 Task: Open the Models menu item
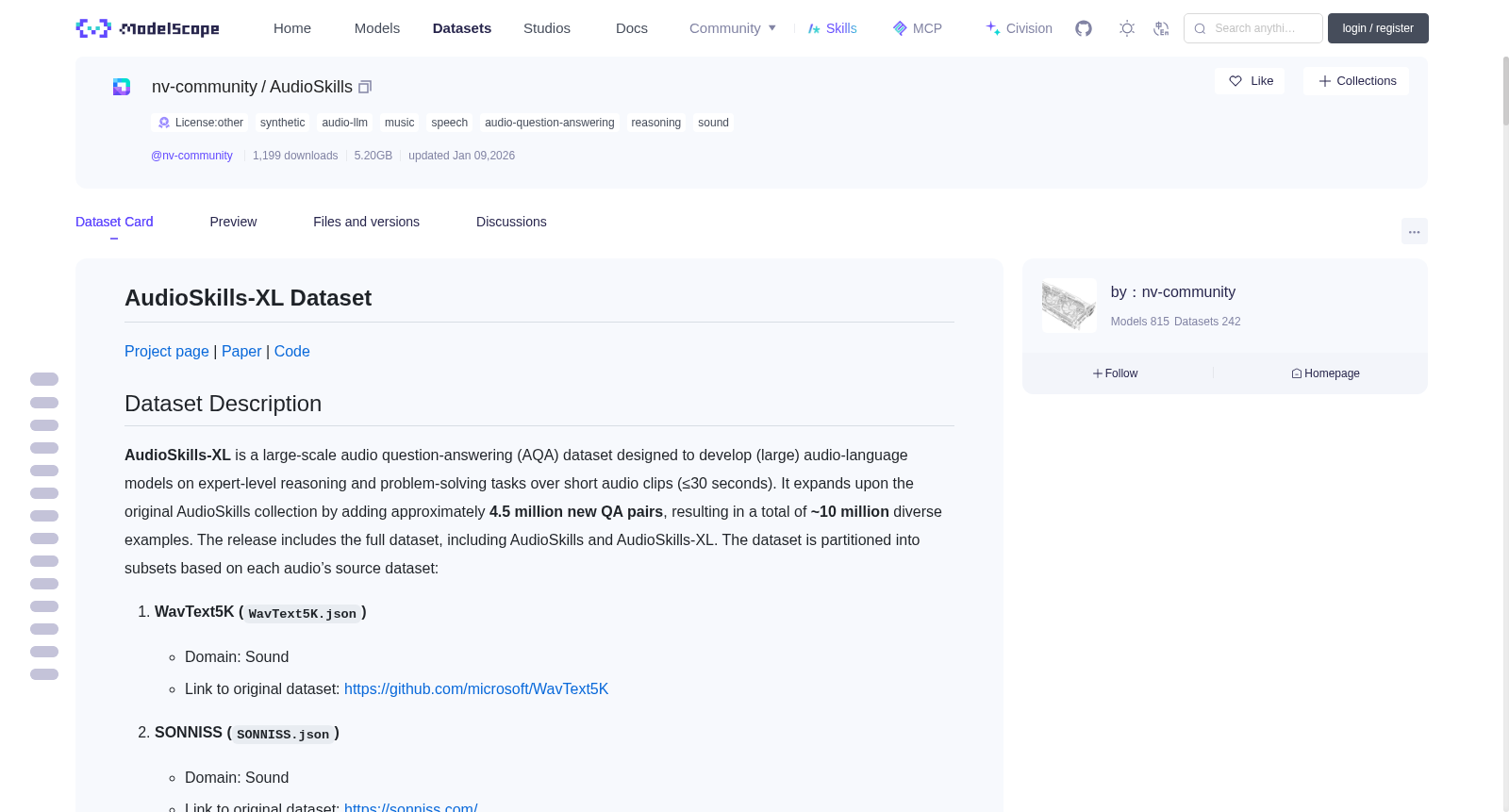tap(377, 28)
